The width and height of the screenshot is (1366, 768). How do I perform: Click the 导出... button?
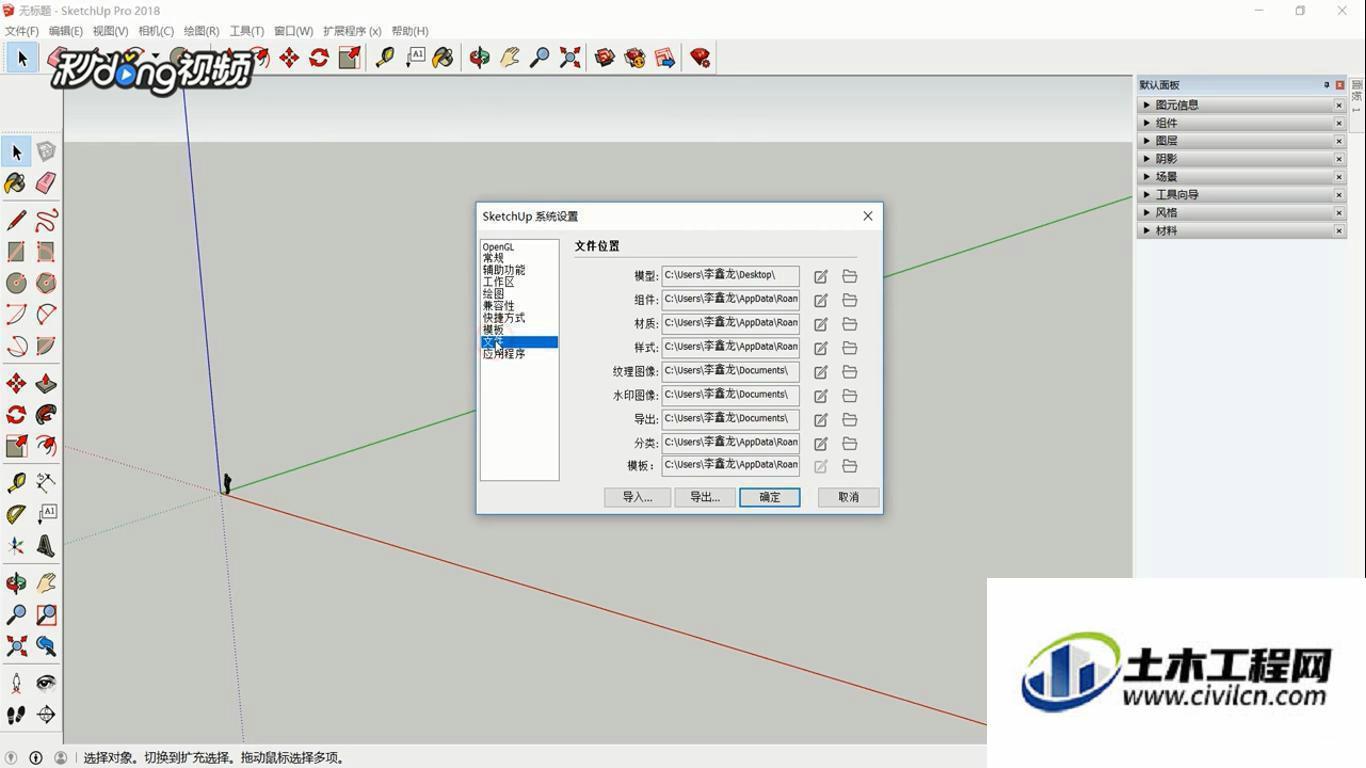(705, 497)
